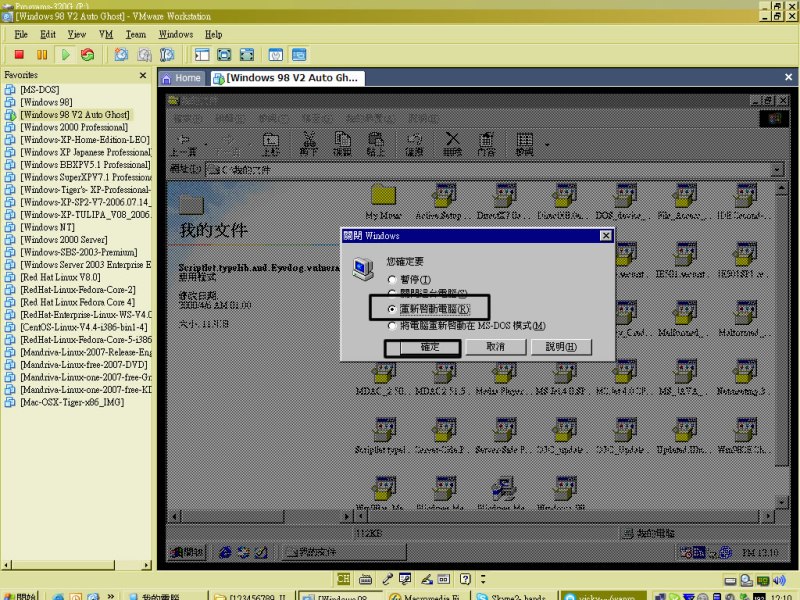Open the VM menu
800x600 pixels.
106,35
